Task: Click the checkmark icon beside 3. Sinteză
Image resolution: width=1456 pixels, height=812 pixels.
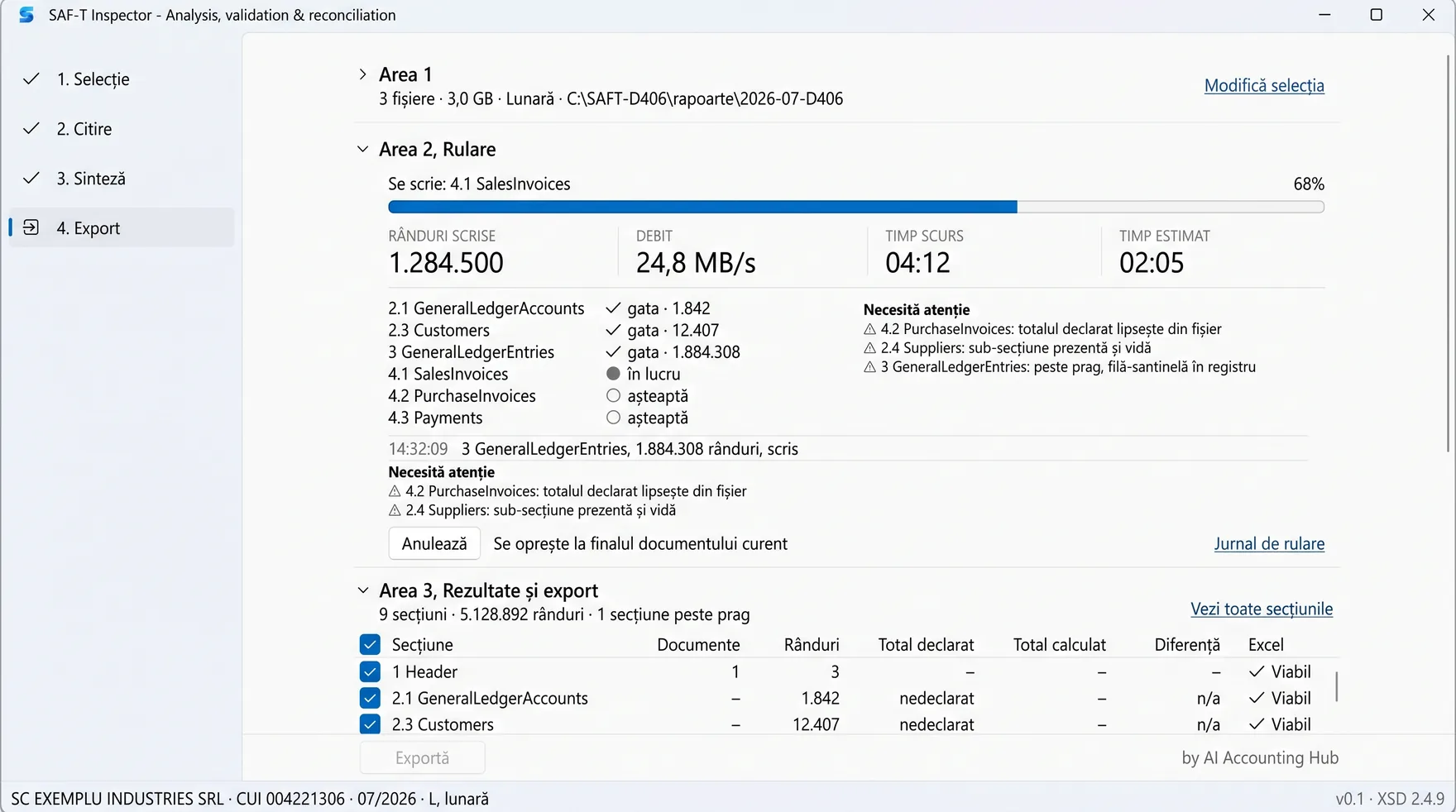Action: 31,179
